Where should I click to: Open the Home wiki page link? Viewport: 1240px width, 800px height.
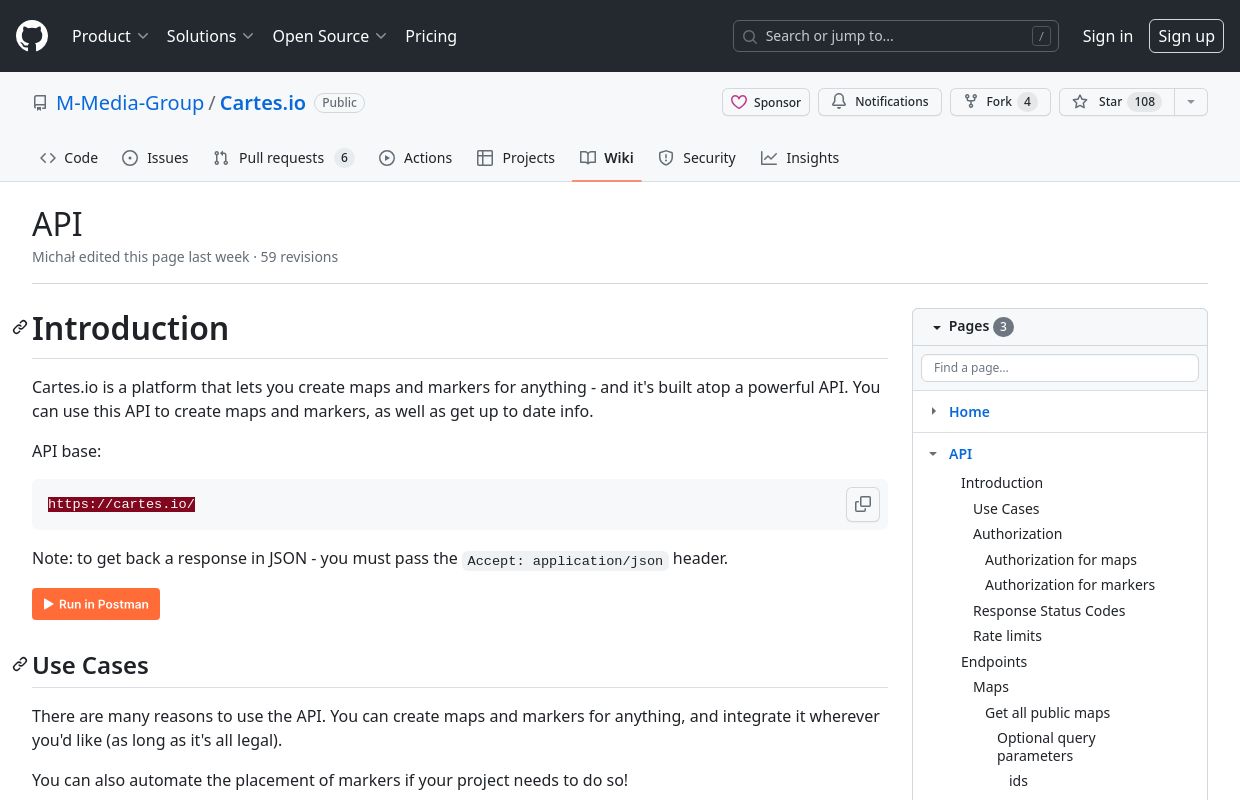(969, 412)
